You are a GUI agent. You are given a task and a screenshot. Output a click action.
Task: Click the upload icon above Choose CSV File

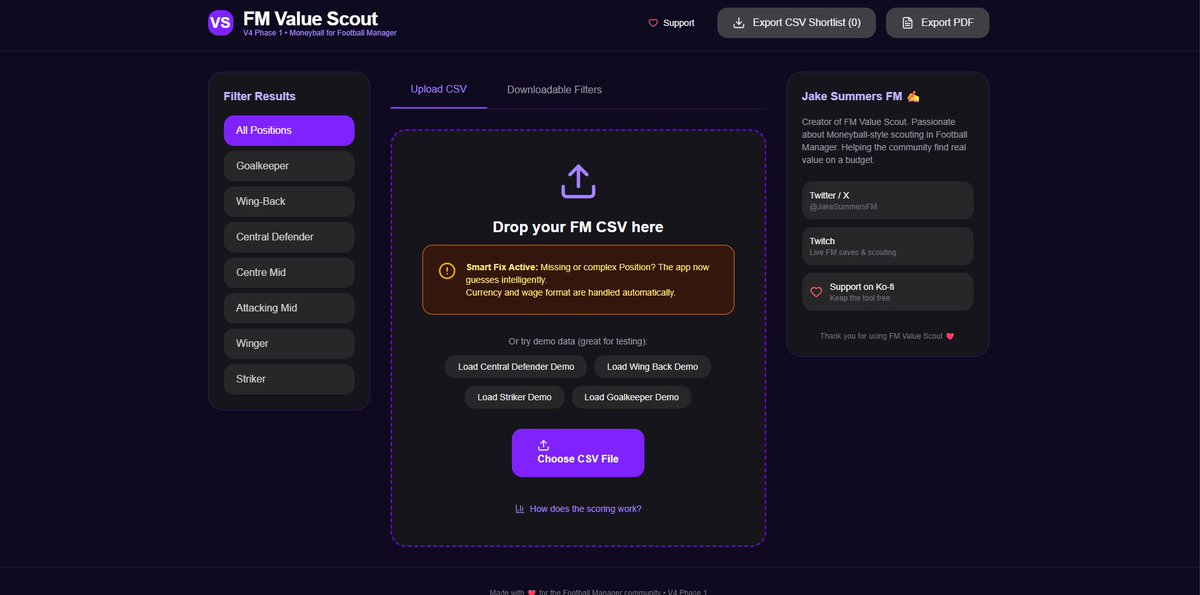click(x=543, y=445)
